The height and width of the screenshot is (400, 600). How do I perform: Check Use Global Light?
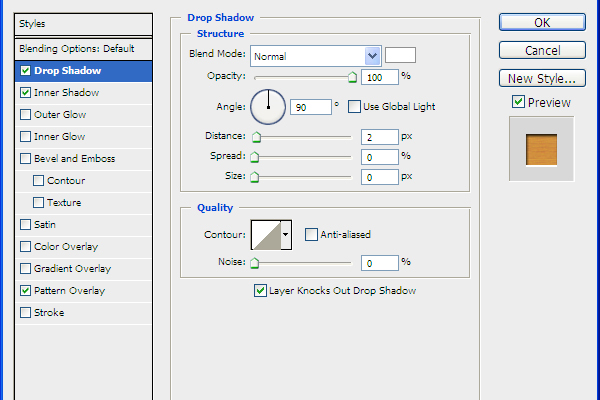[354, 106]
